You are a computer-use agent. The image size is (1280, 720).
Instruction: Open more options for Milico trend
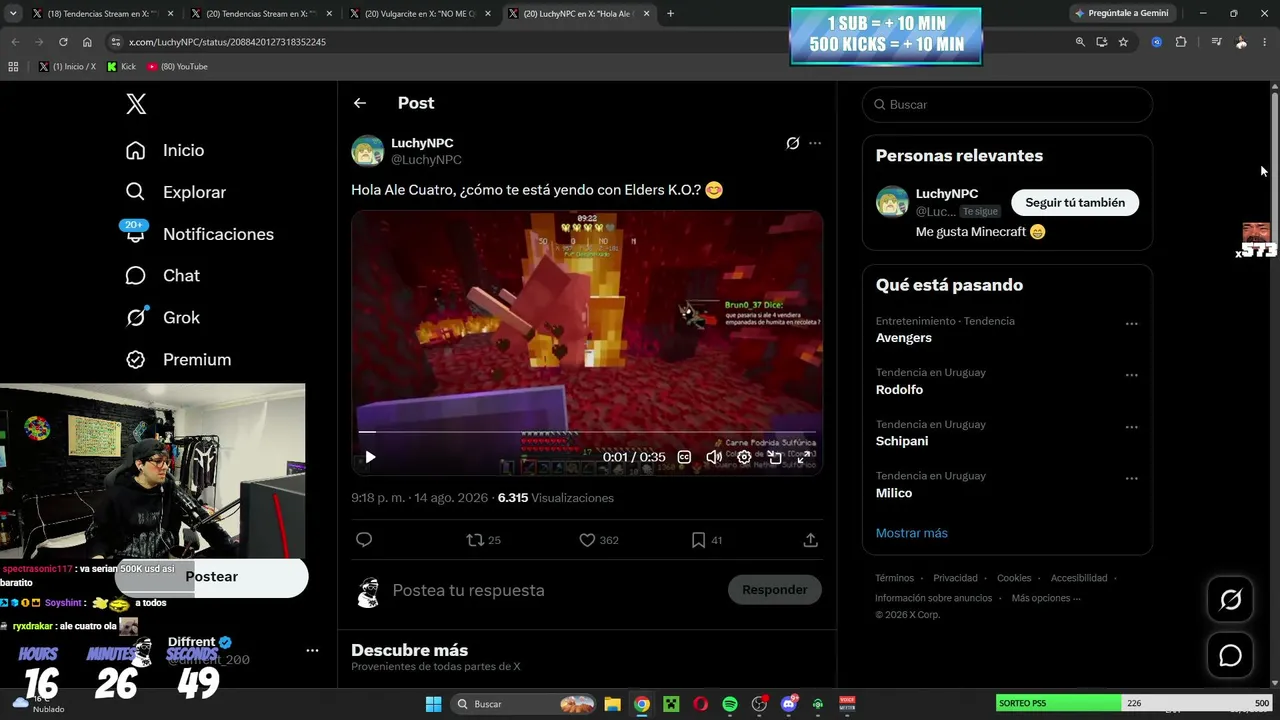(x=1132, y=479)
